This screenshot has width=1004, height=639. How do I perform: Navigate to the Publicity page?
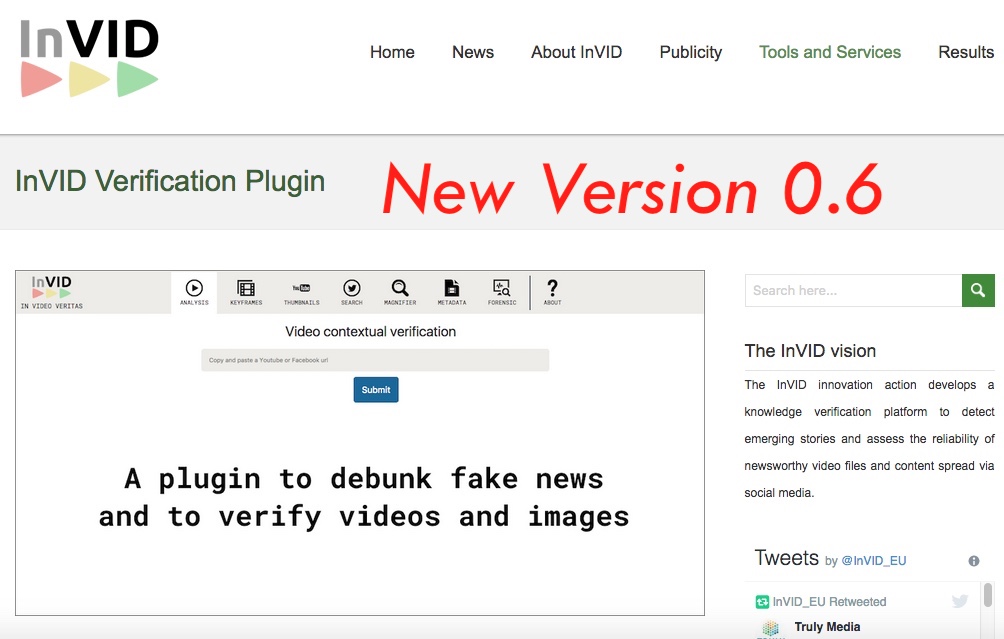coord(690,52)
